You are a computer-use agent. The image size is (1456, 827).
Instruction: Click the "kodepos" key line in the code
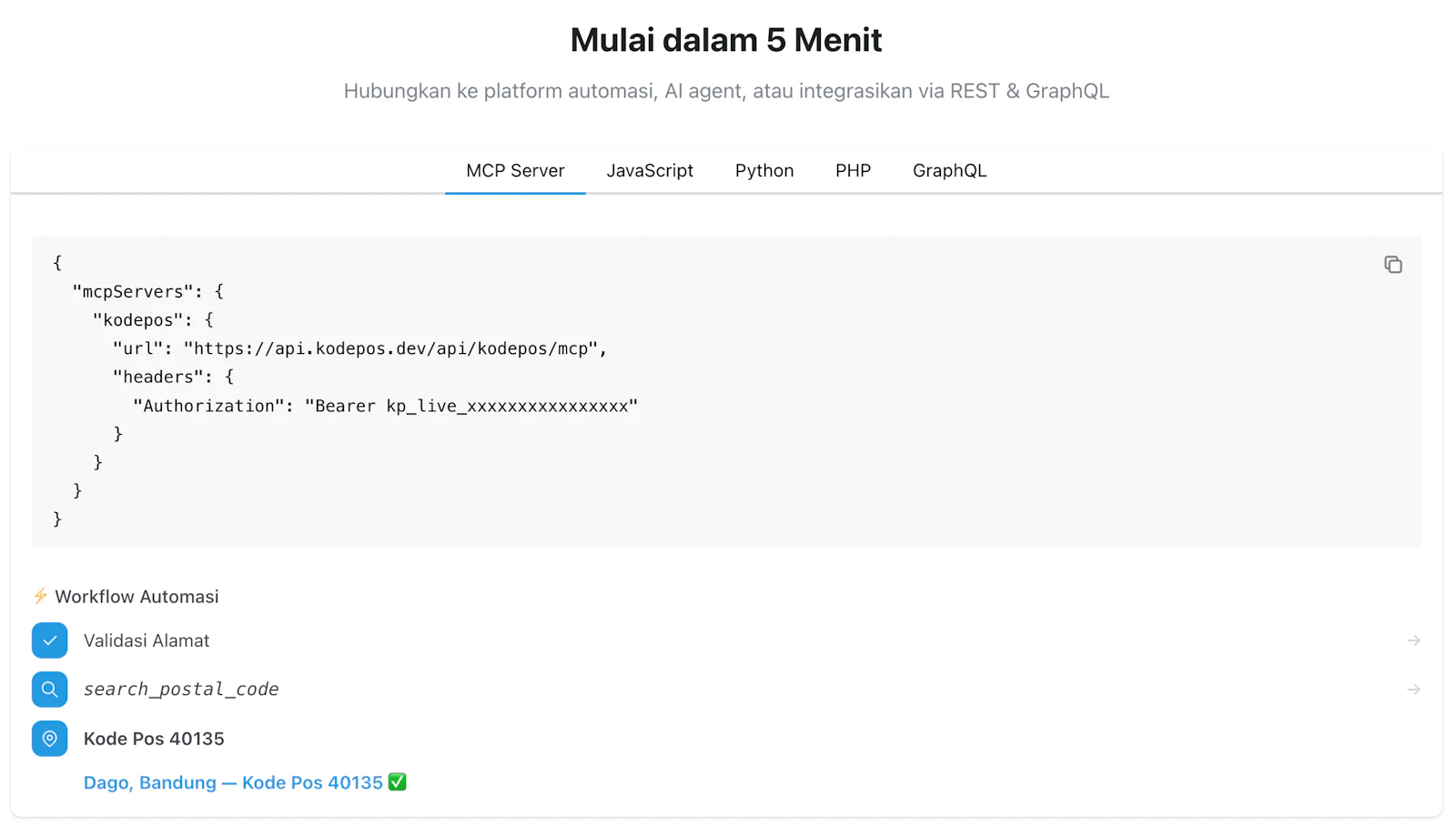(x=153, y=320)
